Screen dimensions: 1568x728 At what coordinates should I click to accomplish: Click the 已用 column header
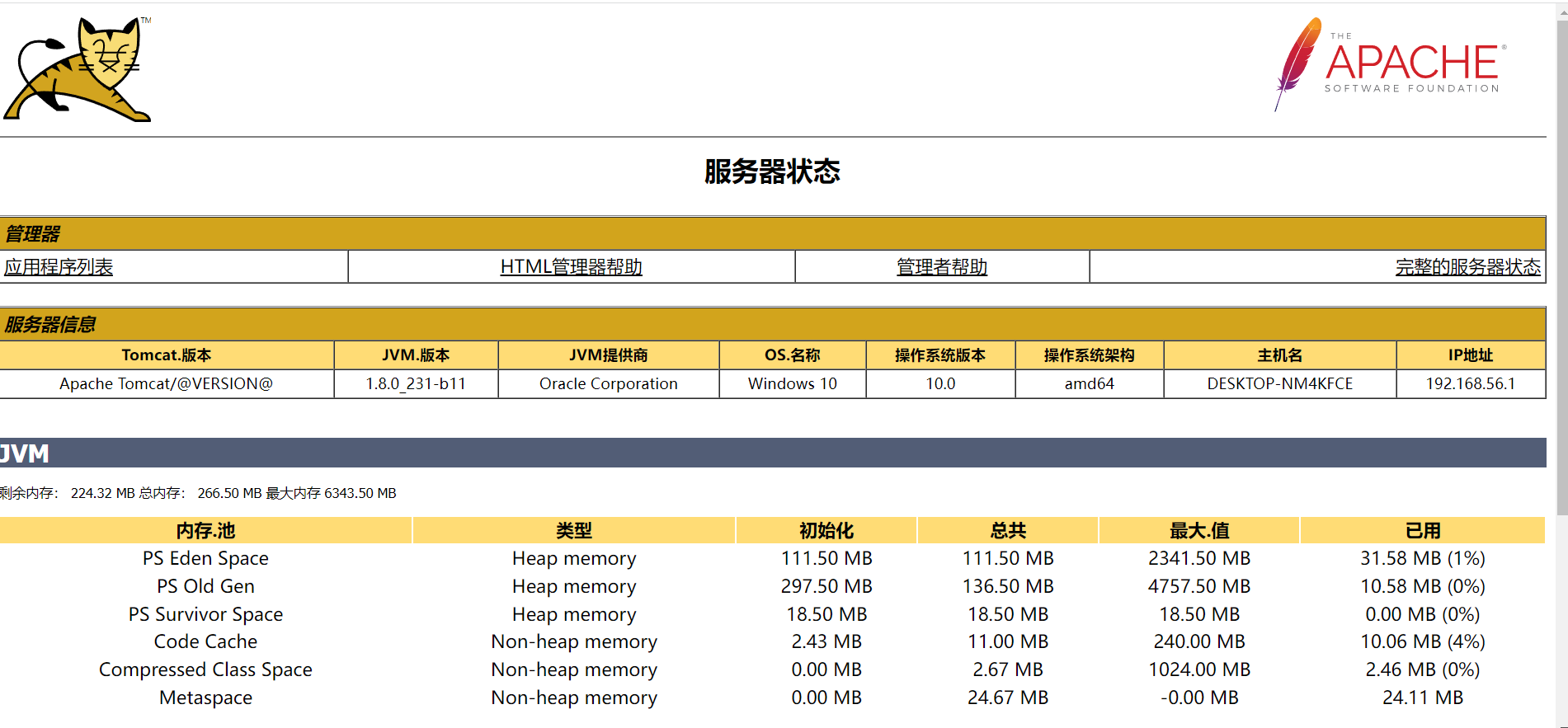(1423, 531)
